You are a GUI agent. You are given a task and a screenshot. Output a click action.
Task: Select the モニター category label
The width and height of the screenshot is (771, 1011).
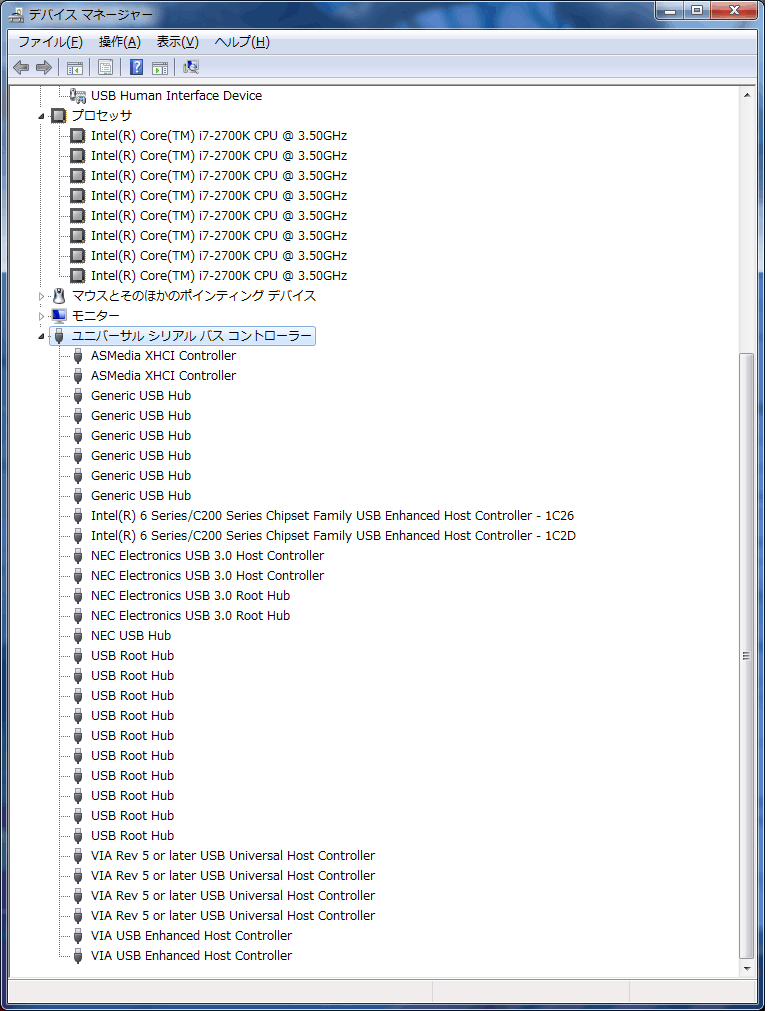click(x=95, y=315)
